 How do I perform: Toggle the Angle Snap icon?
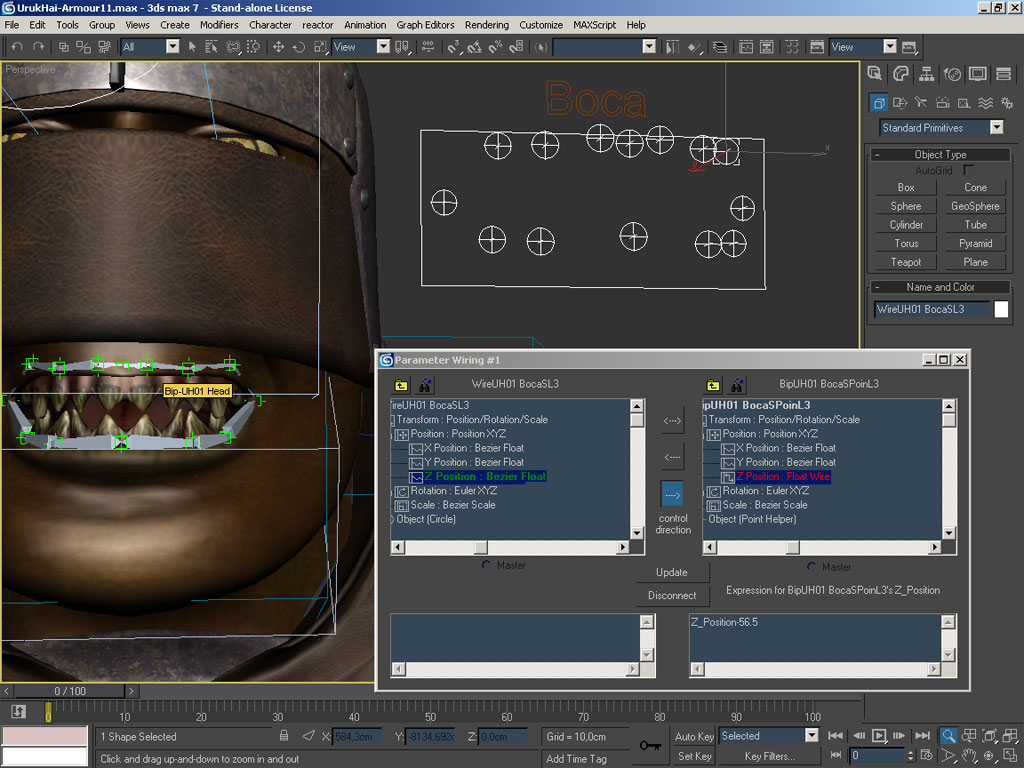[x=474, y=47]
